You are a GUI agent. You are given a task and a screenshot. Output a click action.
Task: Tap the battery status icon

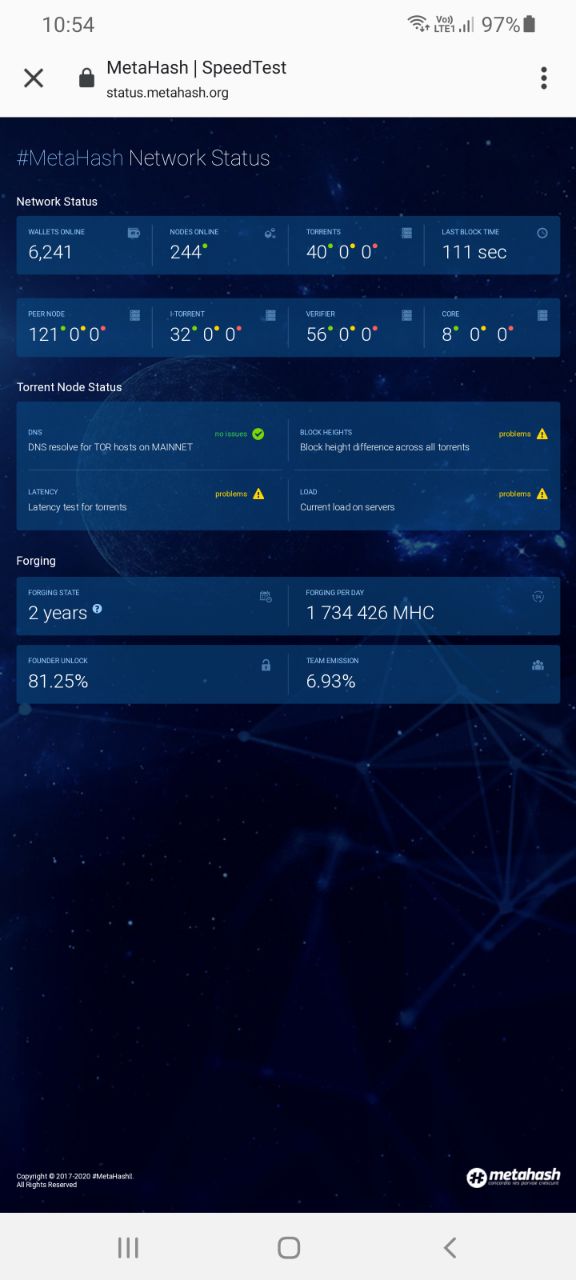(530, 24)
